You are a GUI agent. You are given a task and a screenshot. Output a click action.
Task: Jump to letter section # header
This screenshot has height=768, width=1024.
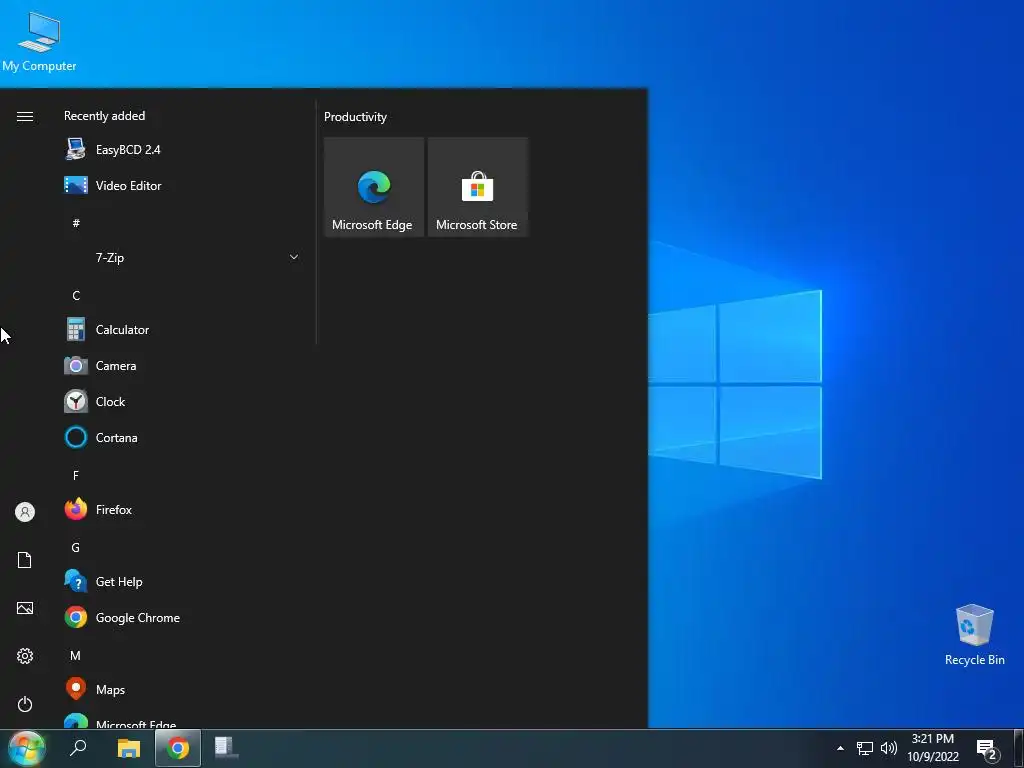click(76, 223)
